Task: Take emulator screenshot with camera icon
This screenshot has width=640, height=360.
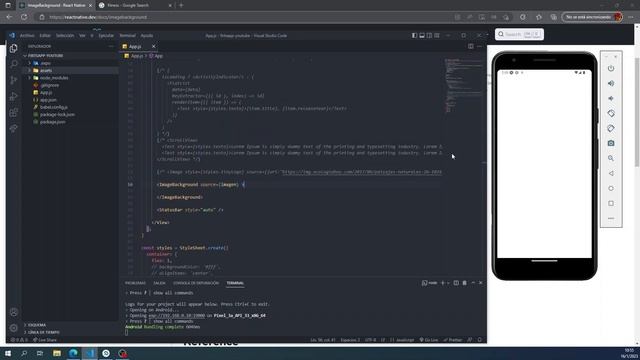Action: 611,143
